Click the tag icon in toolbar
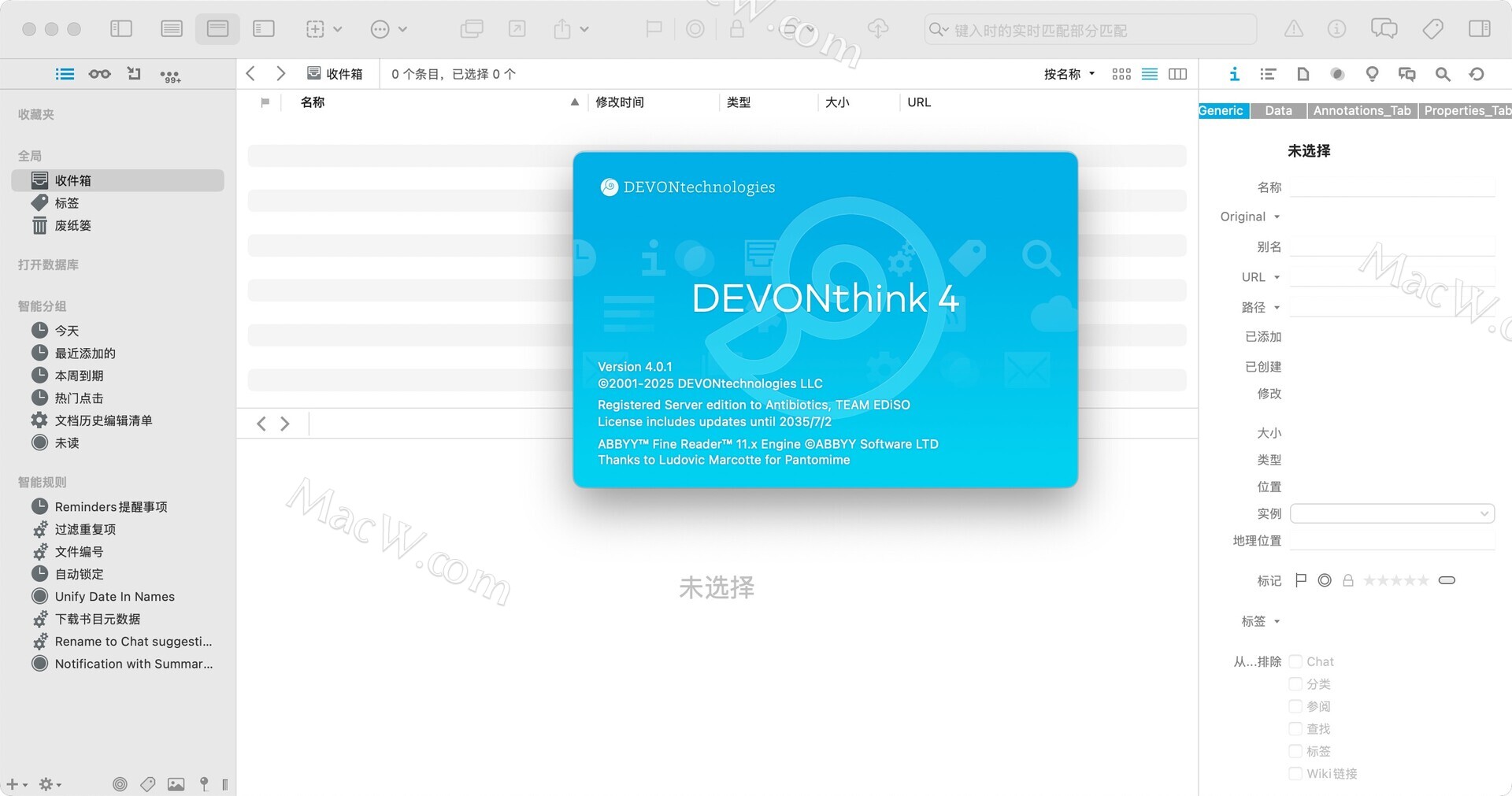Viewport: 1512px width, 796px height. pyautogui.click(x=1432, y=29)
